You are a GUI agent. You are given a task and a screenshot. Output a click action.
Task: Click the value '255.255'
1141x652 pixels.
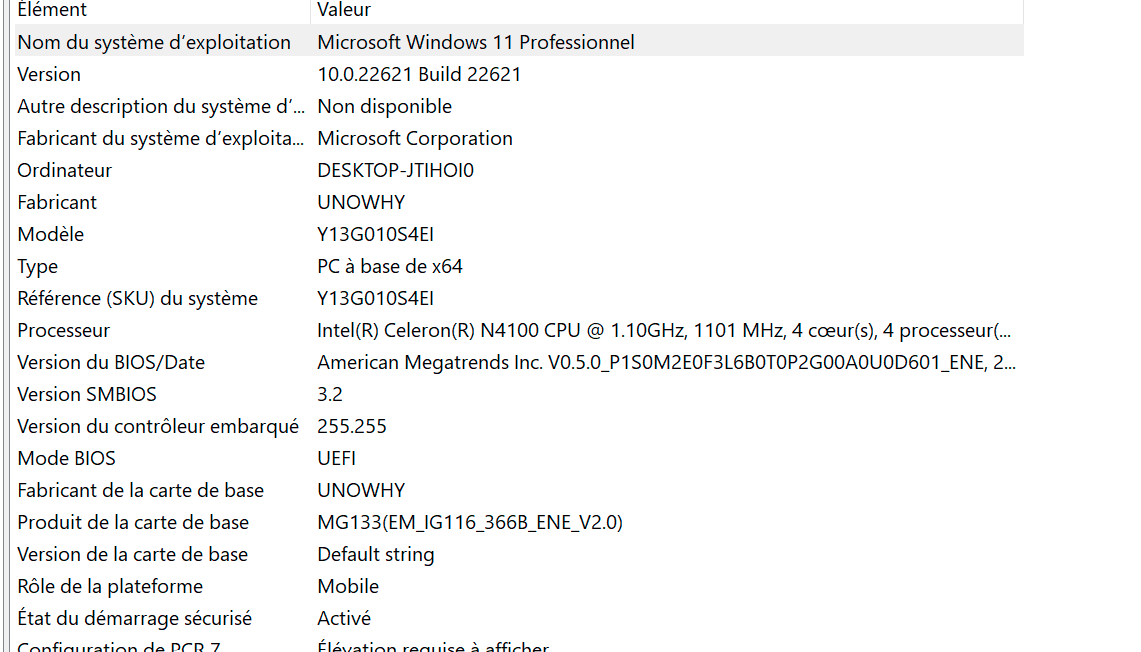pyautogui.click(x=351, y=426)
